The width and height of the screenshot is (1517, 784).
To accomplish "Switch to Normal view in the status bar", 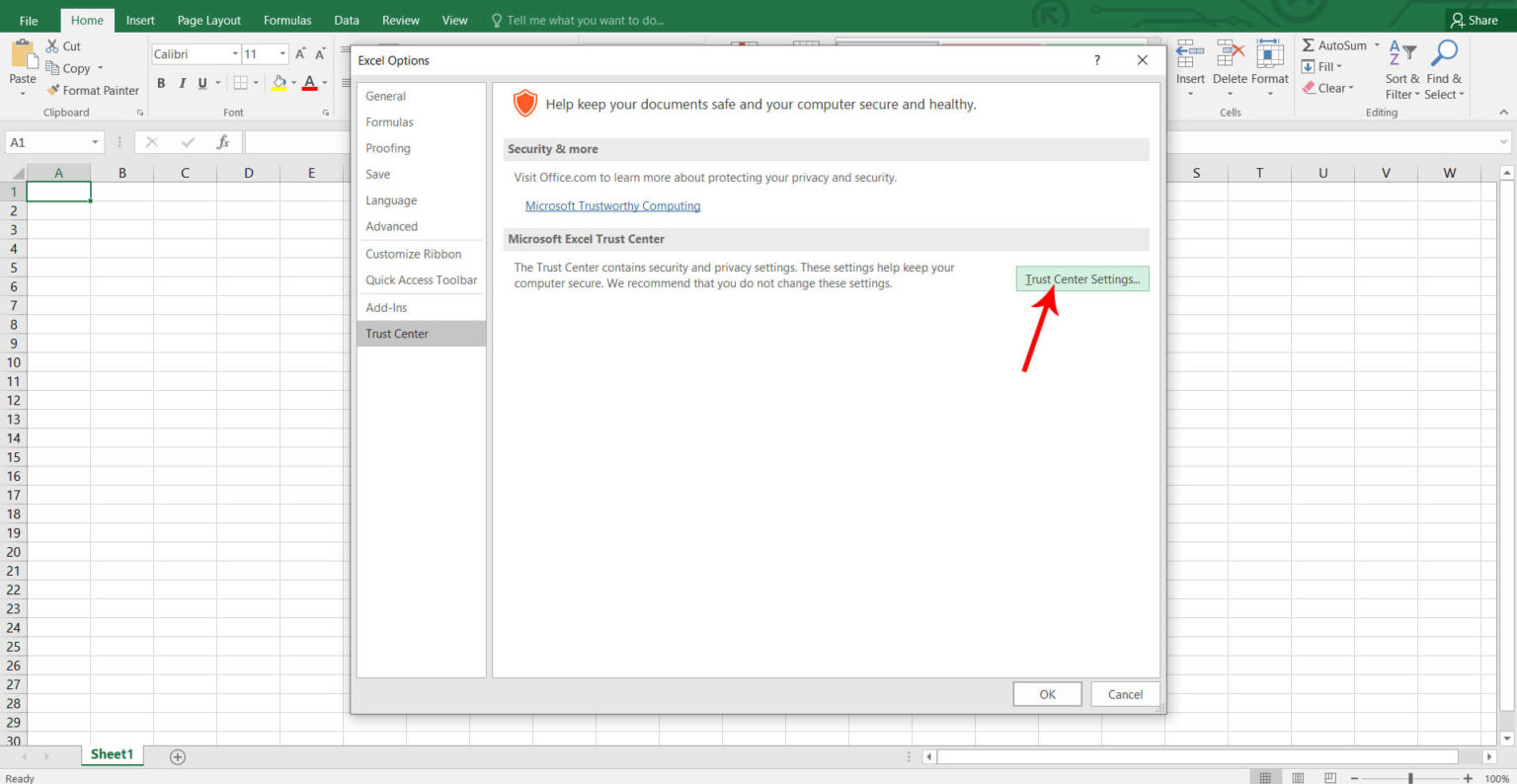I will [1265, 778].
